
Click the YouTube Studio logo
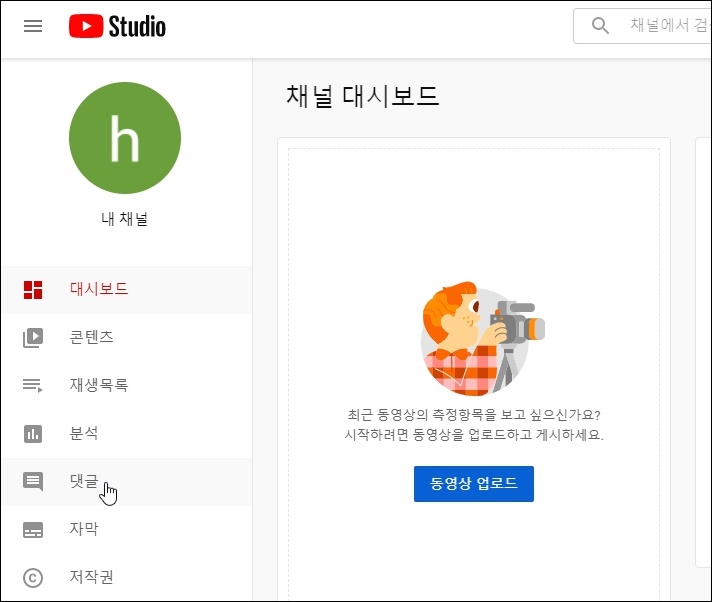point(117,26)
